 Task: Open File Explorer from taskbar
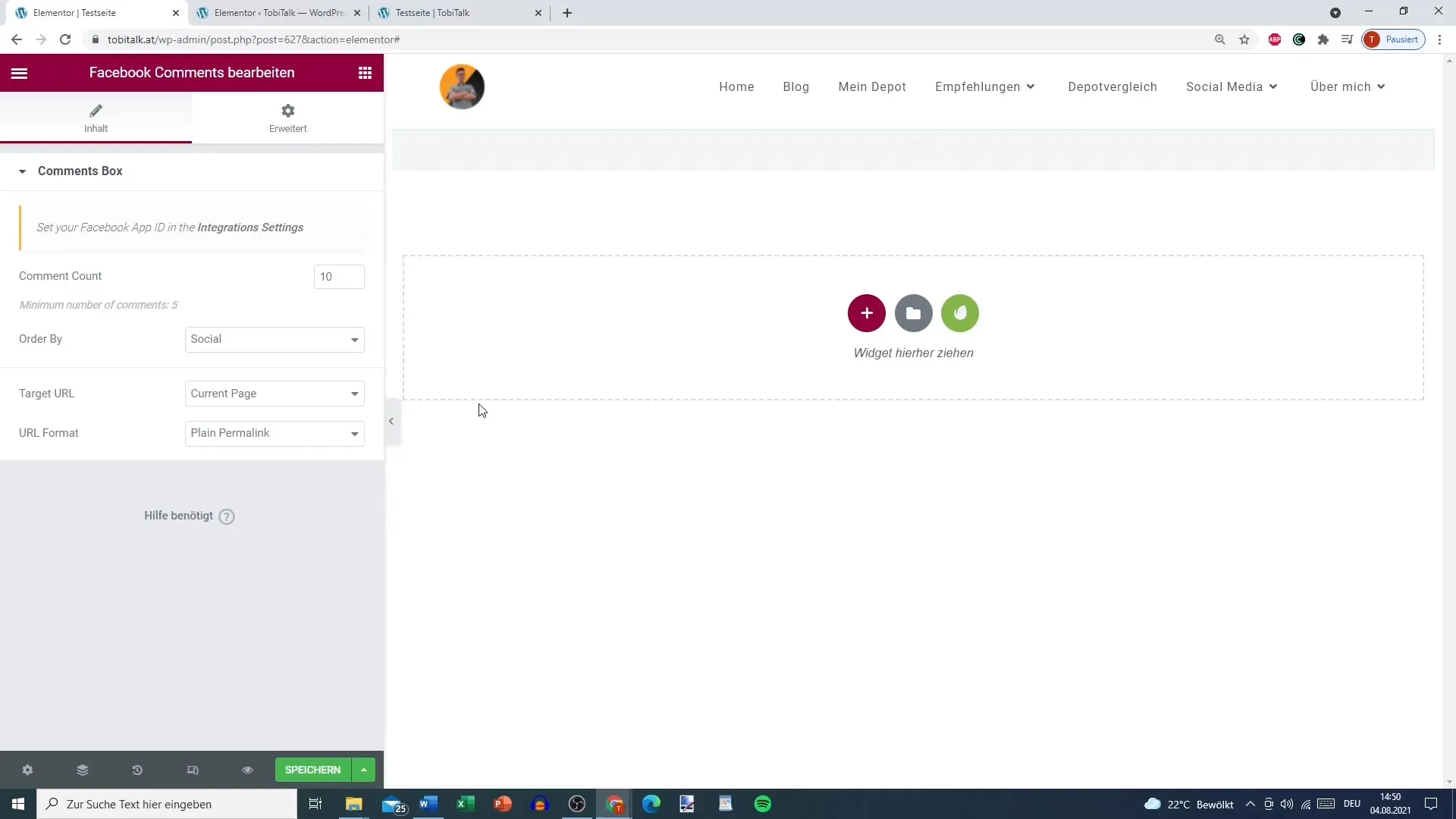click(354, 804)
